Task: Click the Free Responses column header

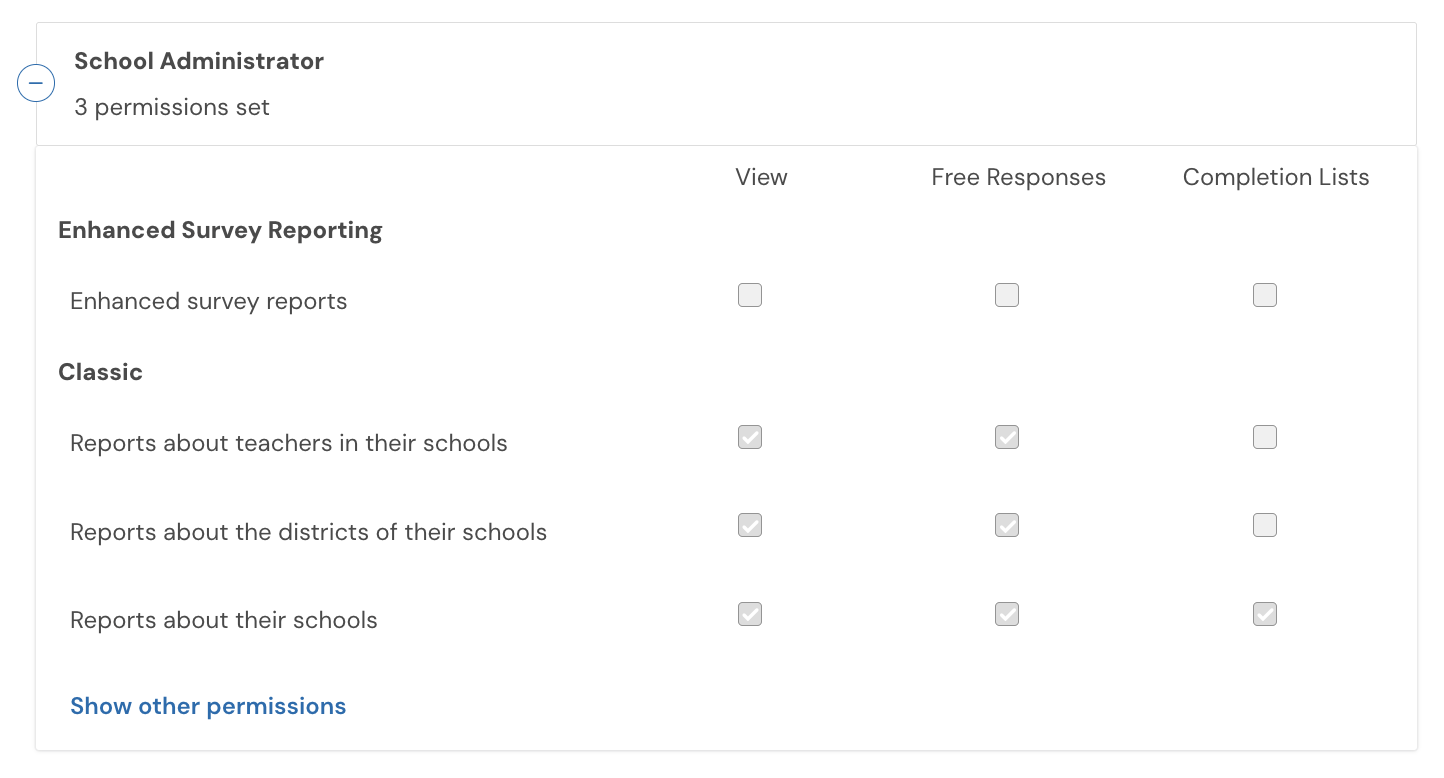Action: (1018, 177)
